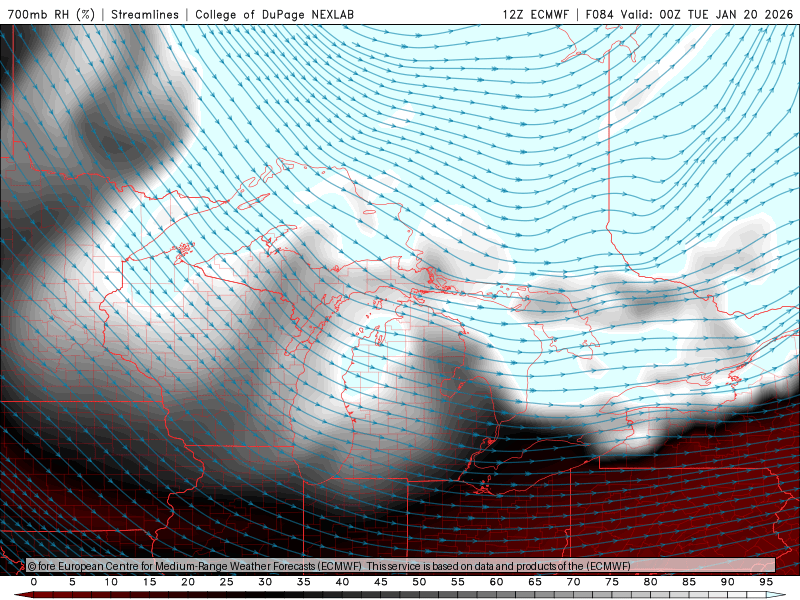This screenshot has width=800, height=600.
Task: Click the "60" value on the color scale
Action: click(496, 582)
